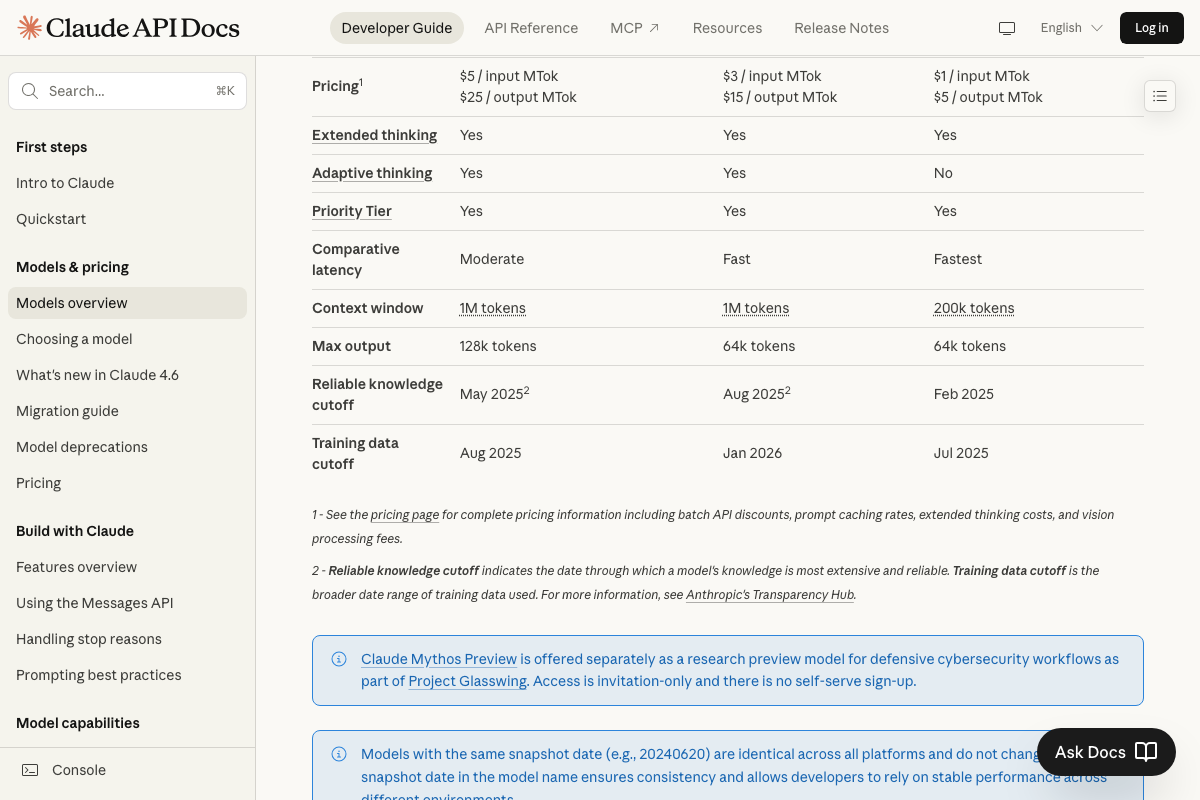Switch to the Developer Guide tab
1200x800 pixels.
pyautogui.click(x=397, y=28)
